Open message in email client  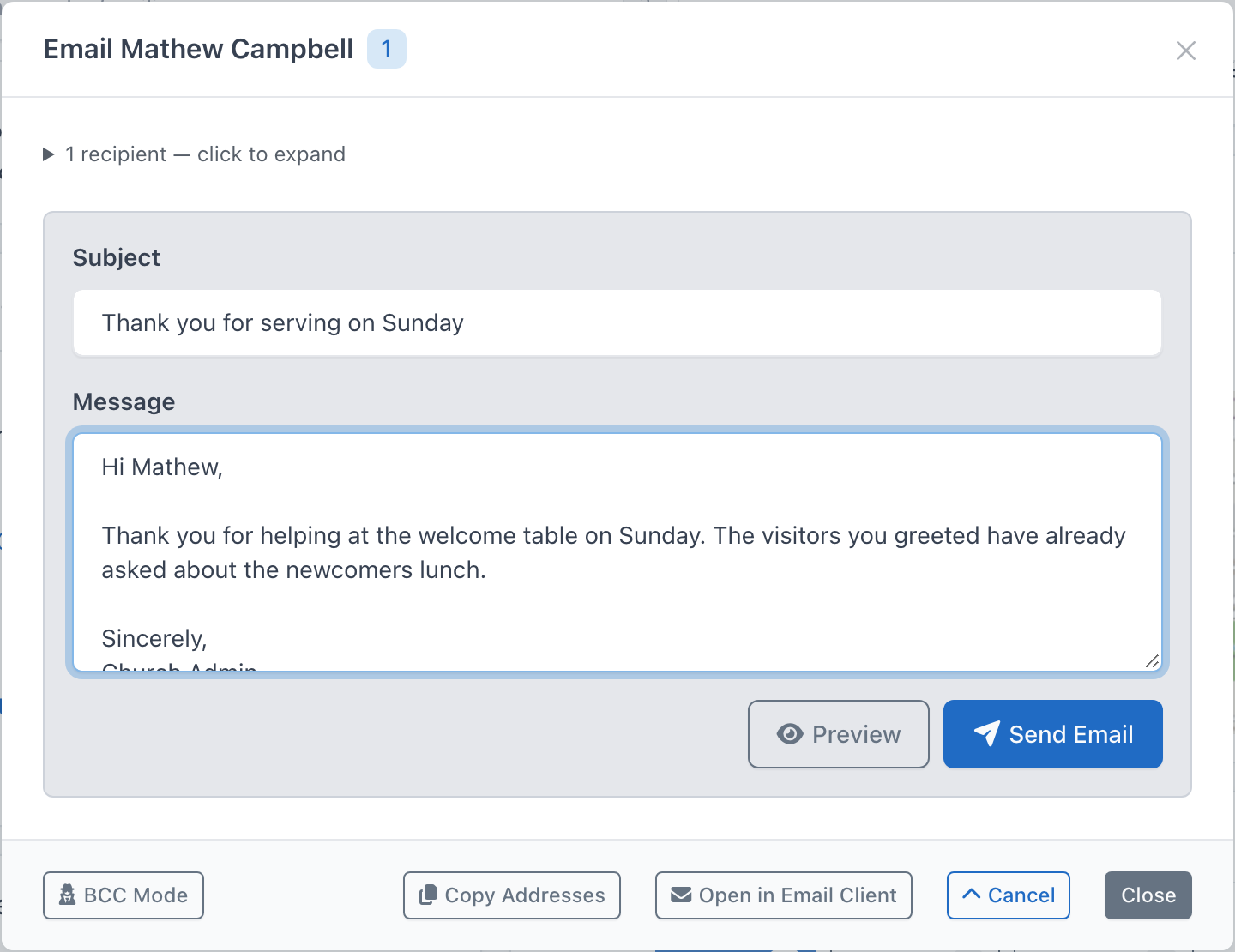coord(784,895)
